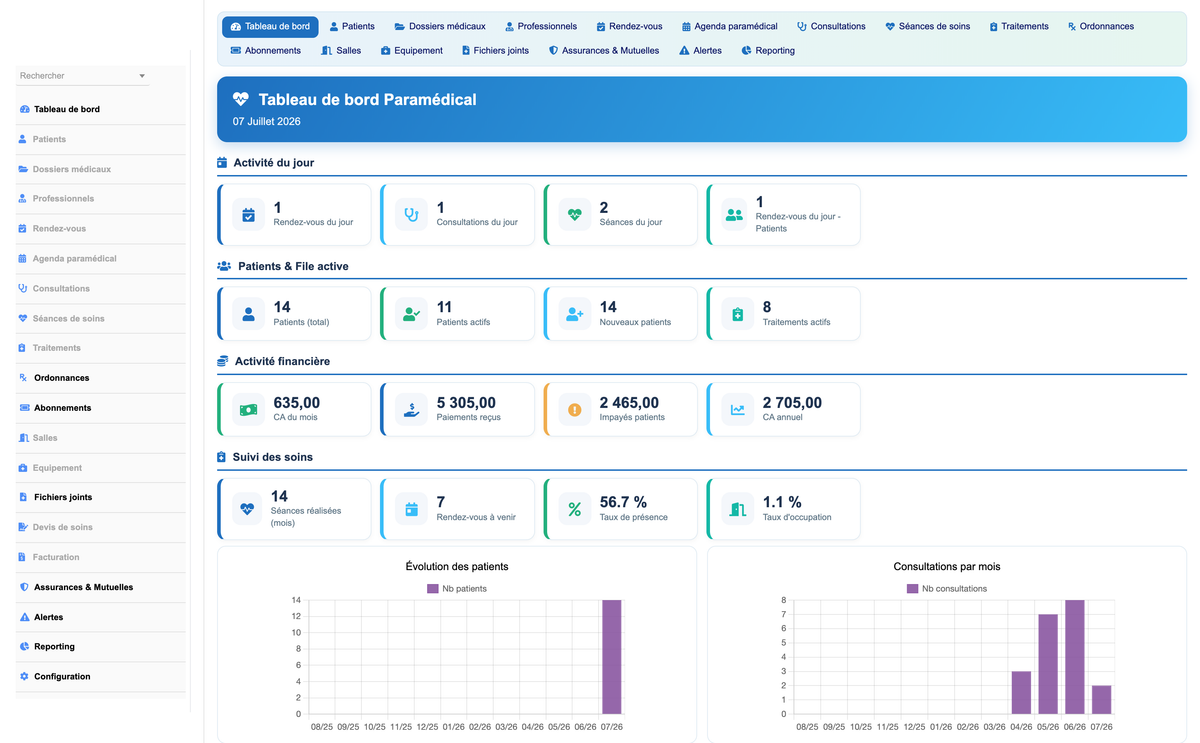The image size is (1200, 743).
Task: Click the orange warning icon on Impayés patients card
Action: click(574, 409)
